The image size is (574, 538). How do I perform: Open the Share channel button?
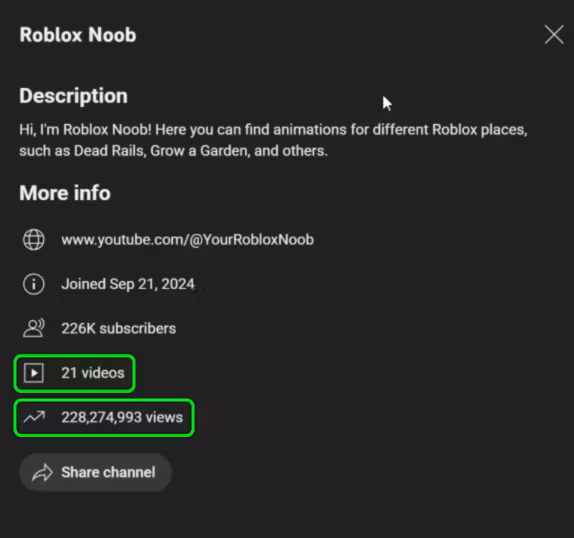pos(96,472)
